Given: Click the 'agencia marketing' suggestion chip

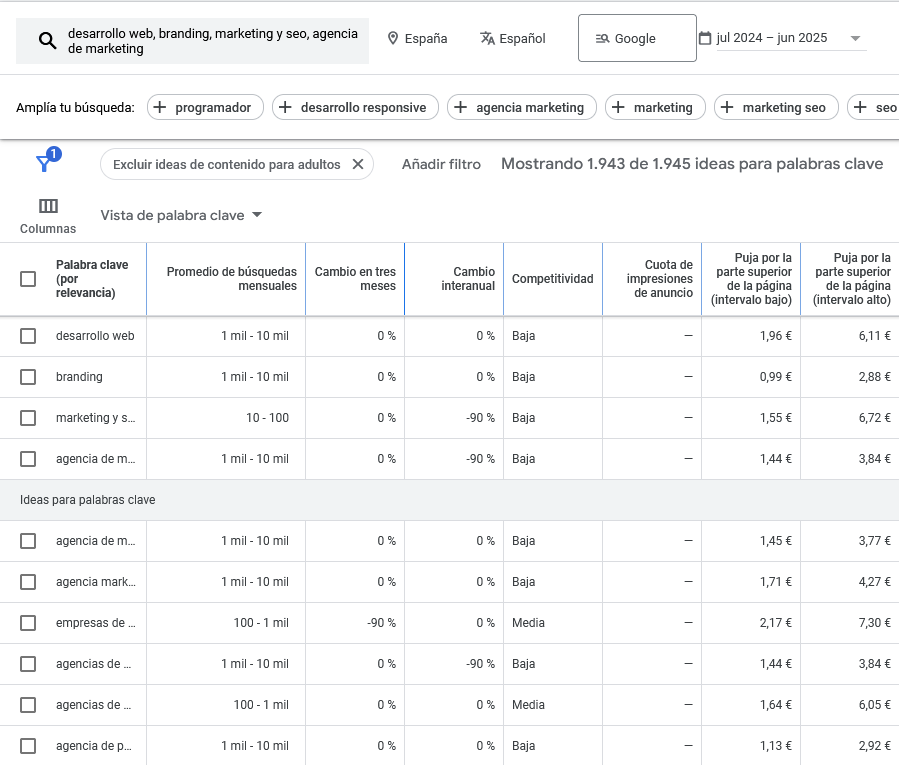Looking at the screenshot, I should click(522, 107).
